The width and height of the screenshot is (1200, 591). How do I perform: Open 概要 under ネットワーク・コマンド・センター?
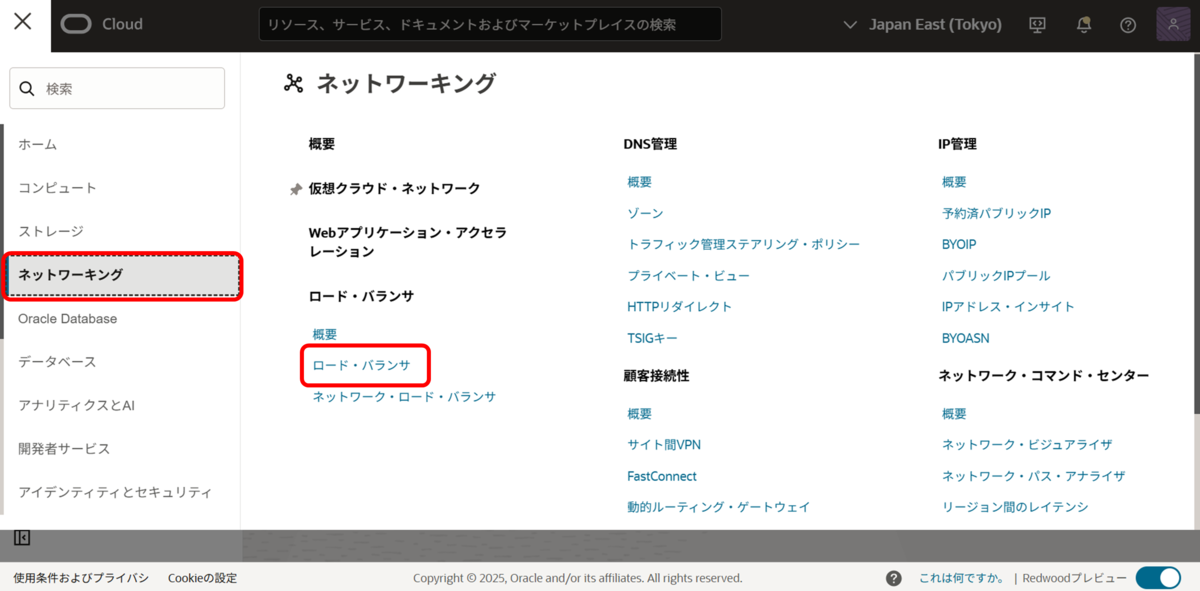(x=955, y=413)
